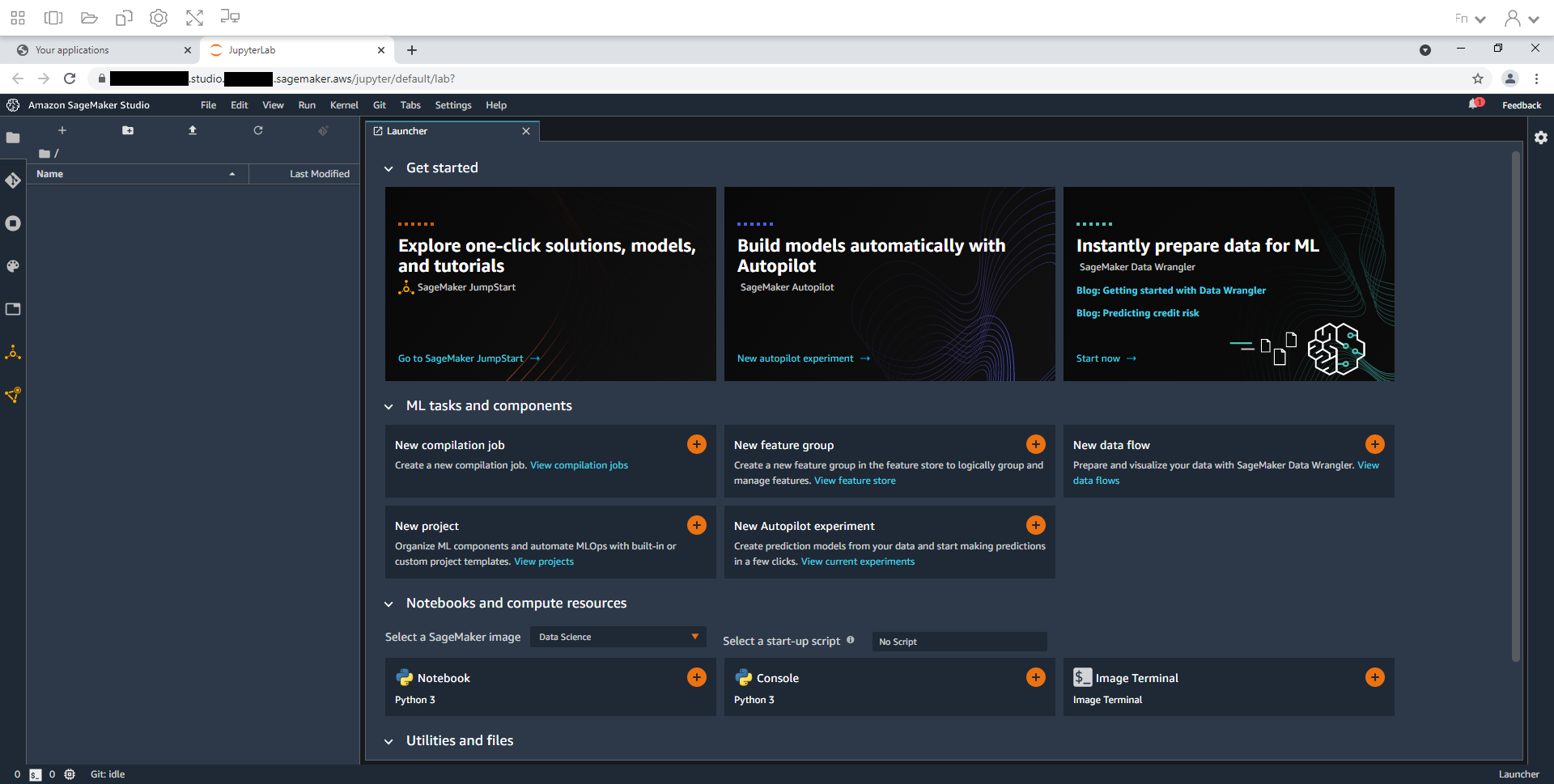Click Start now for Data Wrangler
Viewport: 1554px width, 784px height.
coord(1106,358)
